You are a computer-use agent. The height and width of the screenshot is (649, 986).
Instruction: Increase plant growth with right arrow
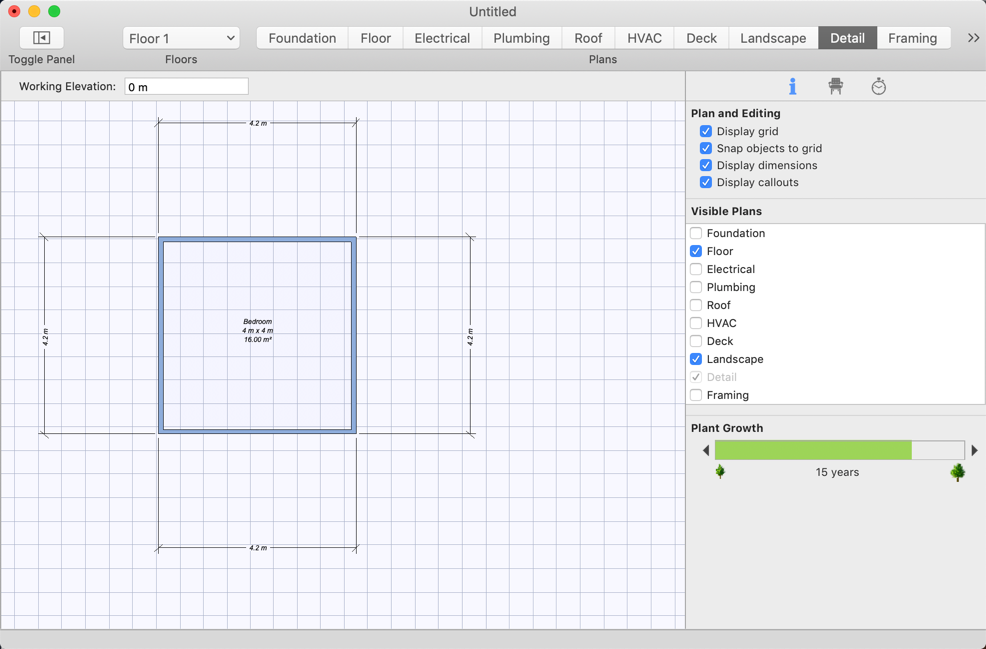point(975,450)
